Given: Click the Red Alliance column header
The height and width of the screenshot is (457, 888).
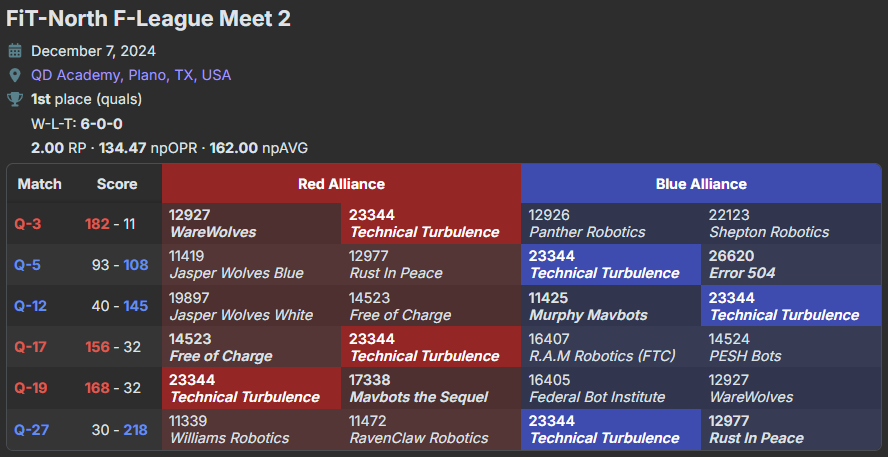Looking at the screenshot, I should pos(341,184).
